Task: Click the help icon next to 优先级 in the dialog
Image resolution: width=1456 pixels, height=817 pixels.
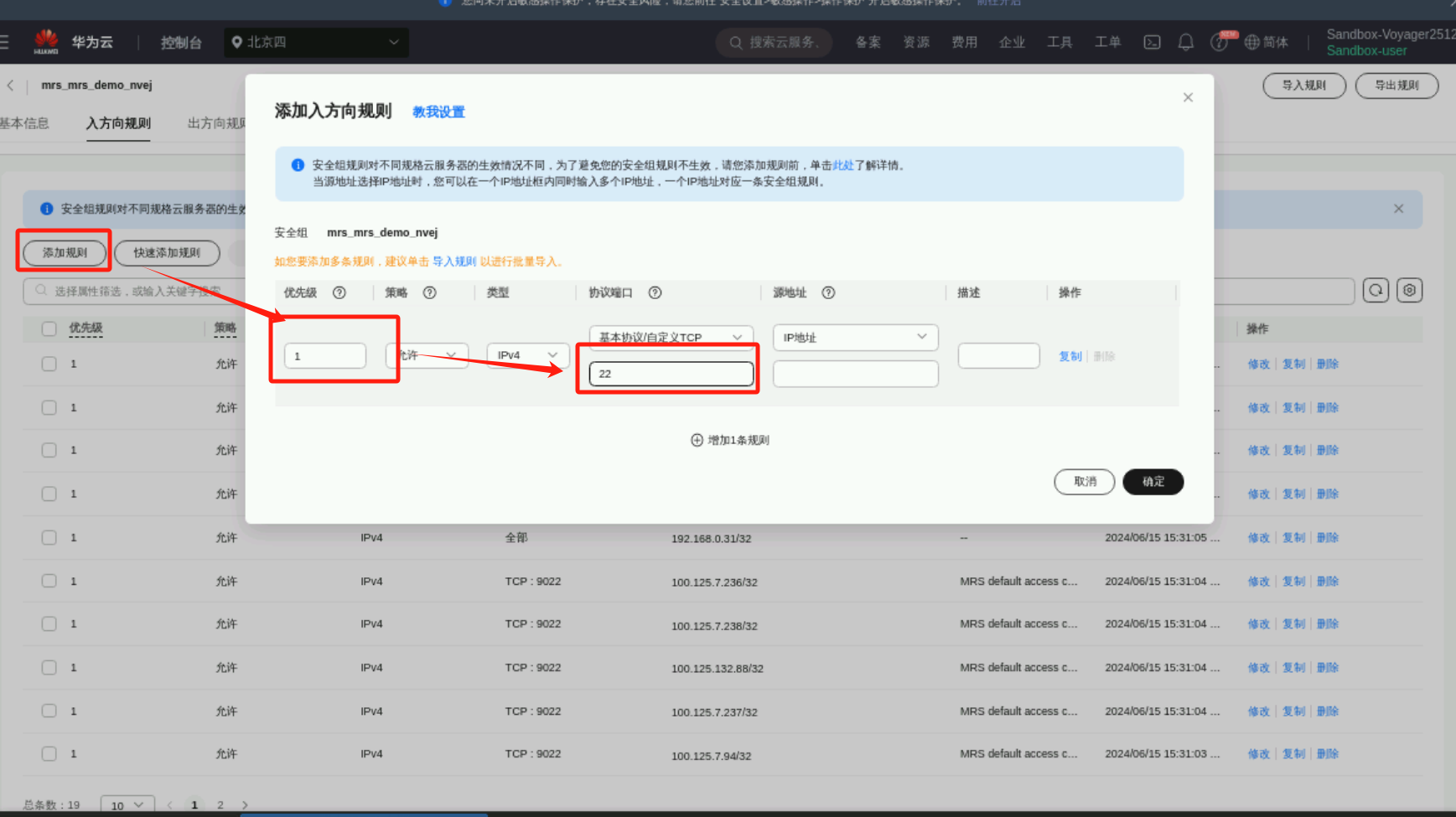Action: coord(339,292)
